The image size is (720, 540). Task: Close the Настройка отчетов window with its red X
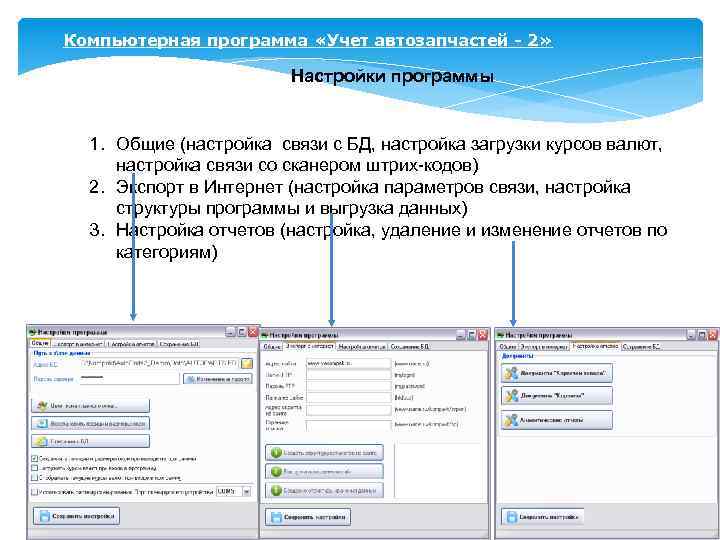713,335
